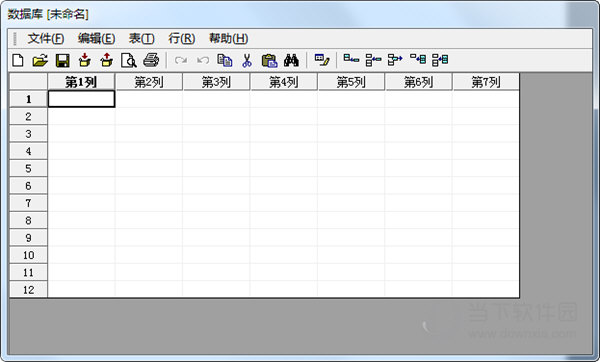This screenshot has height=362, width=600.
Task: Select column header 第7列
Action: [x=486, y=82]
